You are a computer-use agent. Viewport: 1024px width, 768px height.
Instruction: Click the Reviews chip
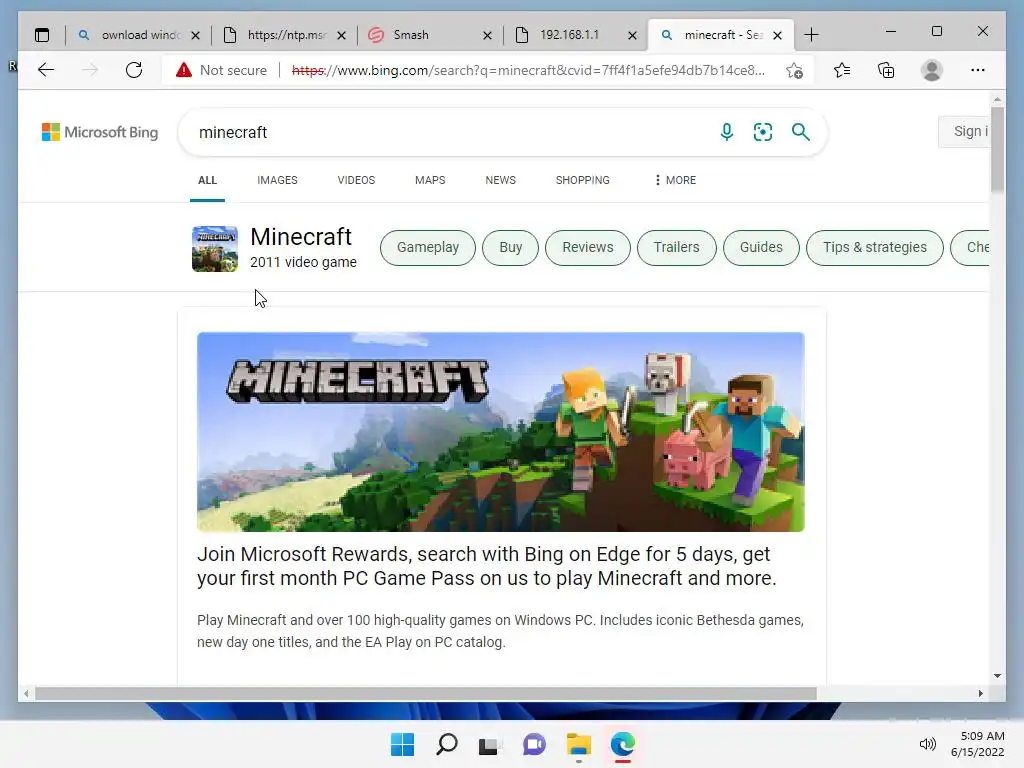[588, 248]
